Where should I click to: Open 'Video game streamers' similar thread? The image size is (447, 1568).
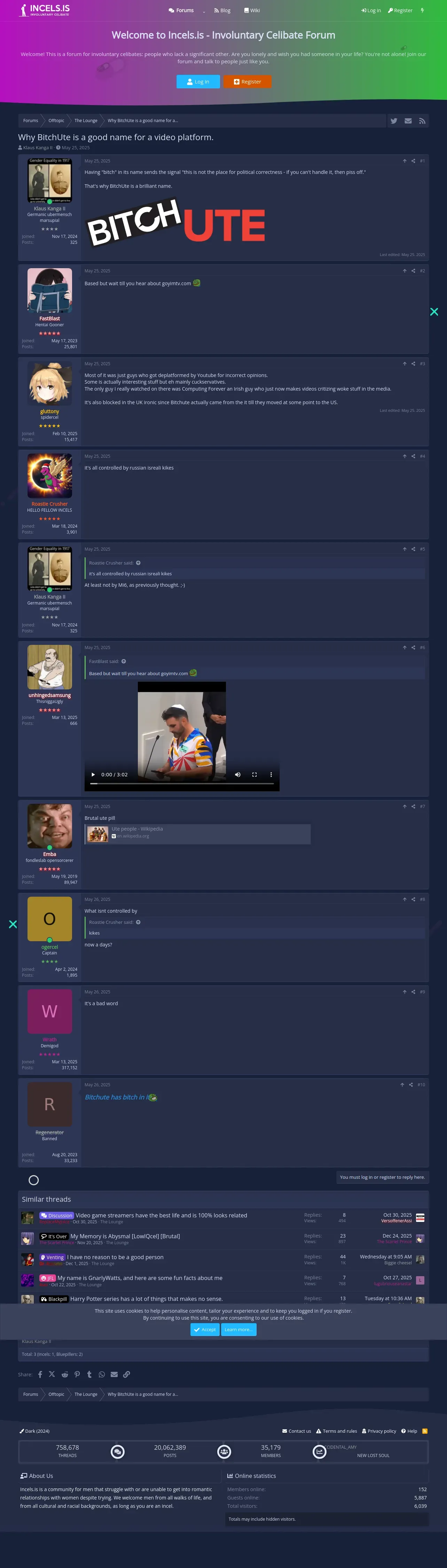coord(161,1216)
